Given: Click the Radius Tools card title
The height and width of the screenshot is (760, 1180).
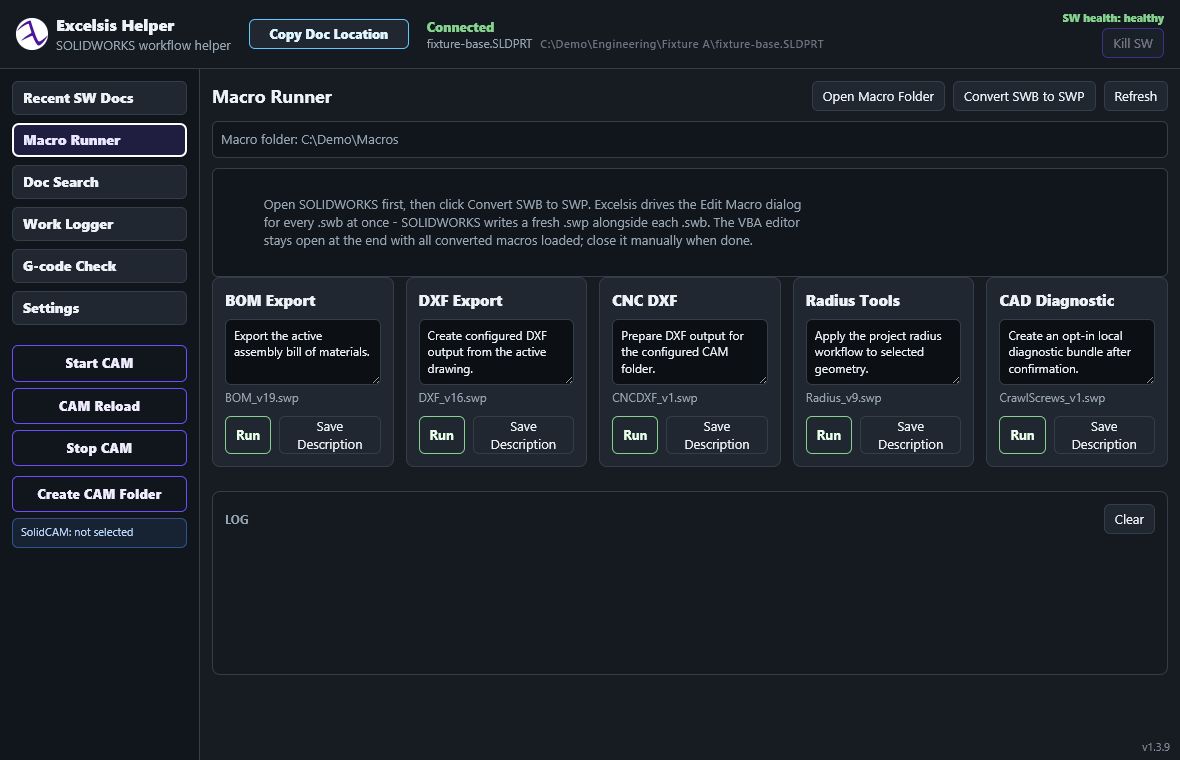Looking at the screenshot, I should [x=853, y=300].
